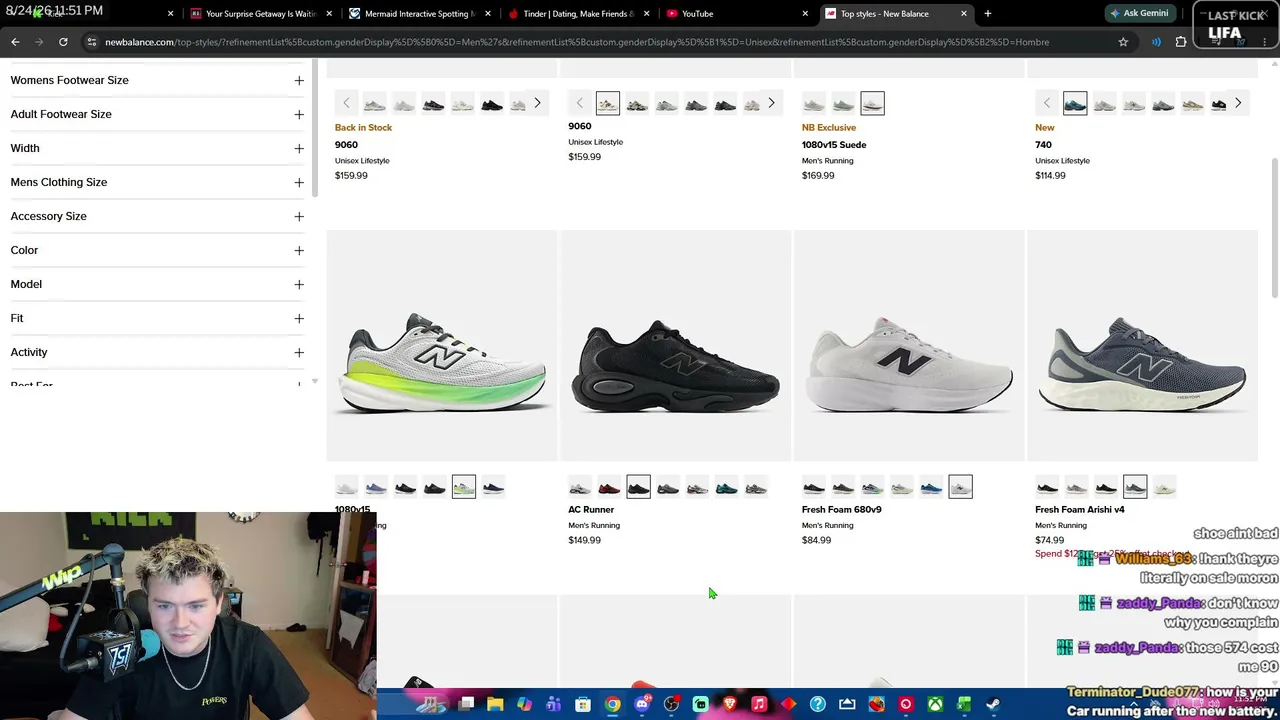
Task: Select first black swatch under Fresh Foam Arishi v4
Action: point(1047,487)
